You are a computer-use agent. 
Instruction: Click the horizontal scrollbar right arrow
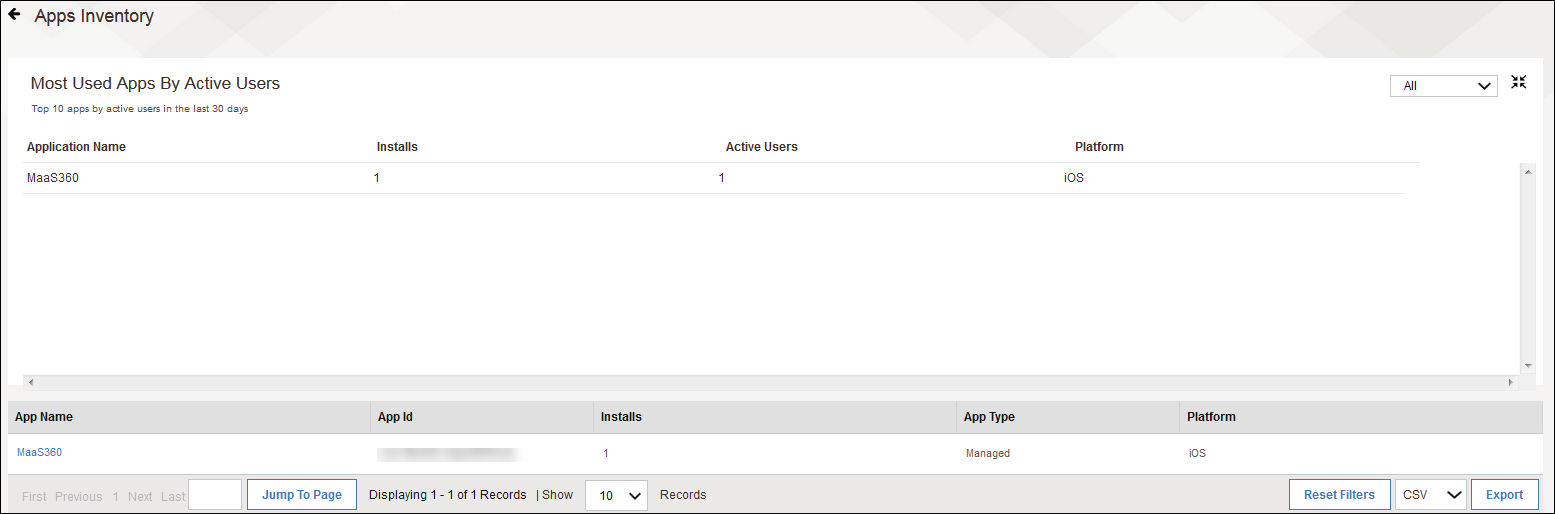[x=1511, y=383]
